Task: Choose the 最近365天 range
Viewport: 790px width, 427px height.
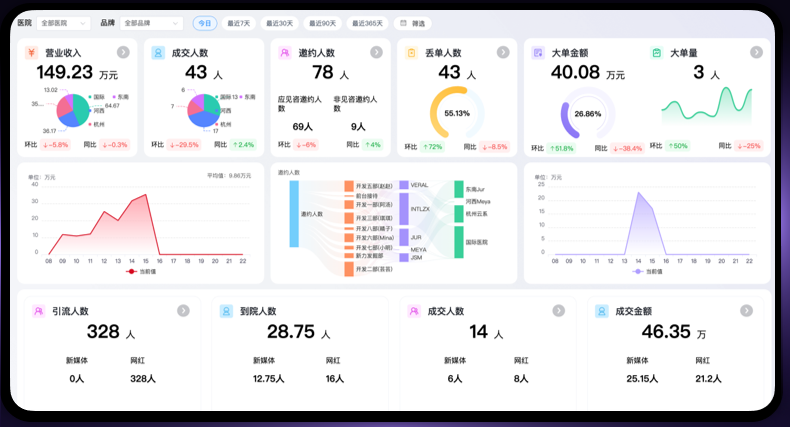Action: click(x=367, y=23)
